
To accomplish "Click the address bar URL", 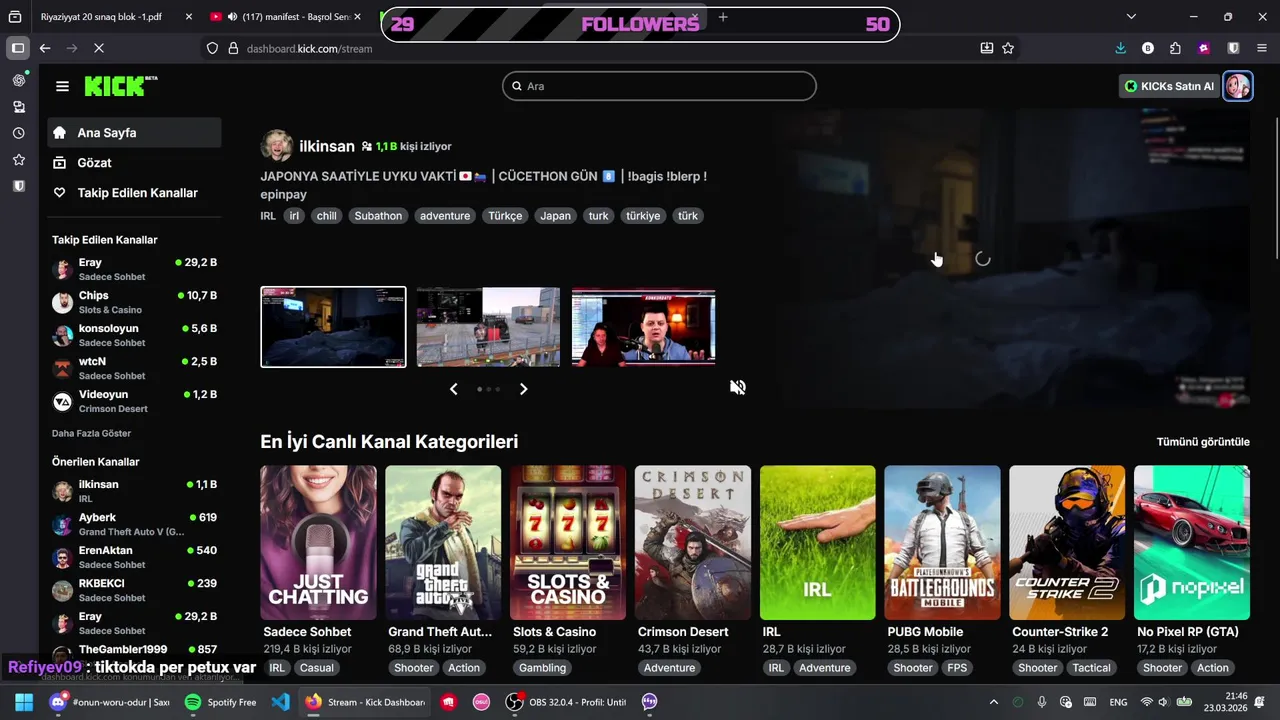I will point(309,48).
